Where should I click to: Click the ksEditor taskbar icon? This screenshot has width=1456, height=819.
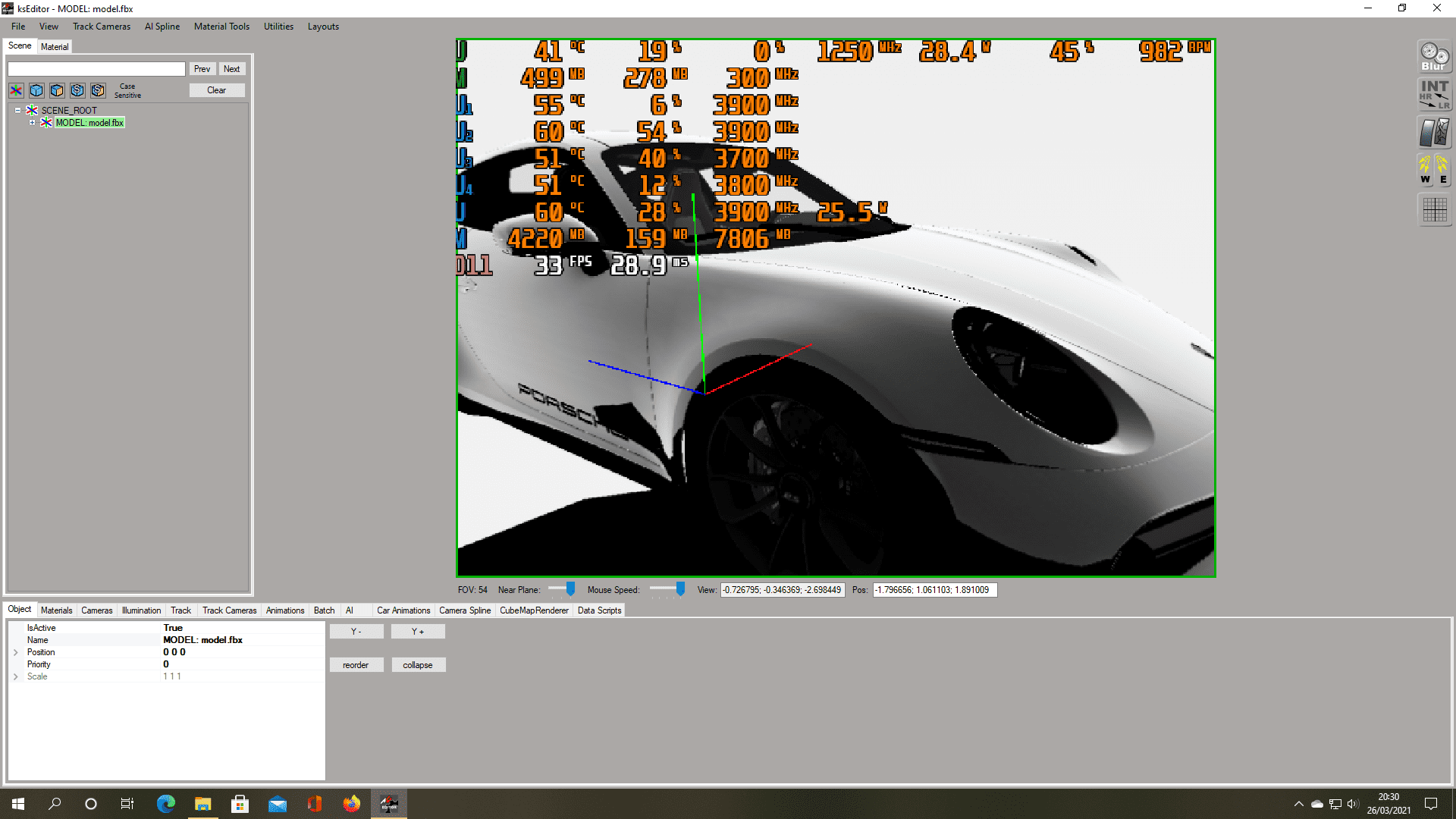coord(389,804)
